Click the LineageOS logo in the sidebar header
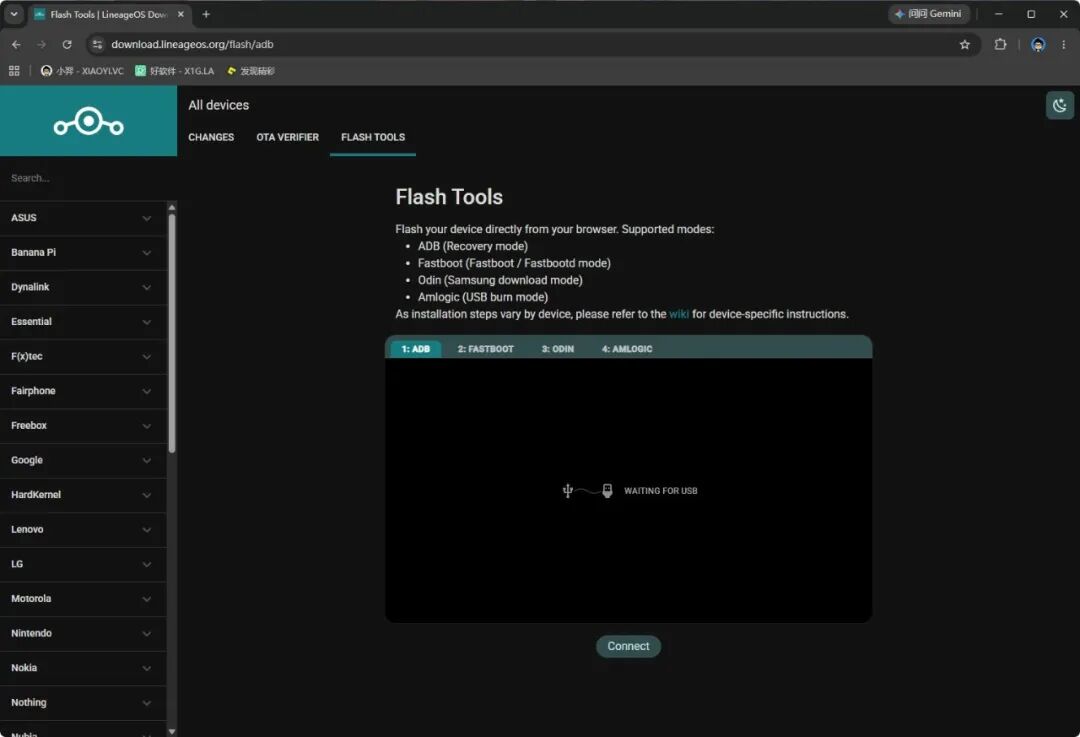 (x=88, y=122)
